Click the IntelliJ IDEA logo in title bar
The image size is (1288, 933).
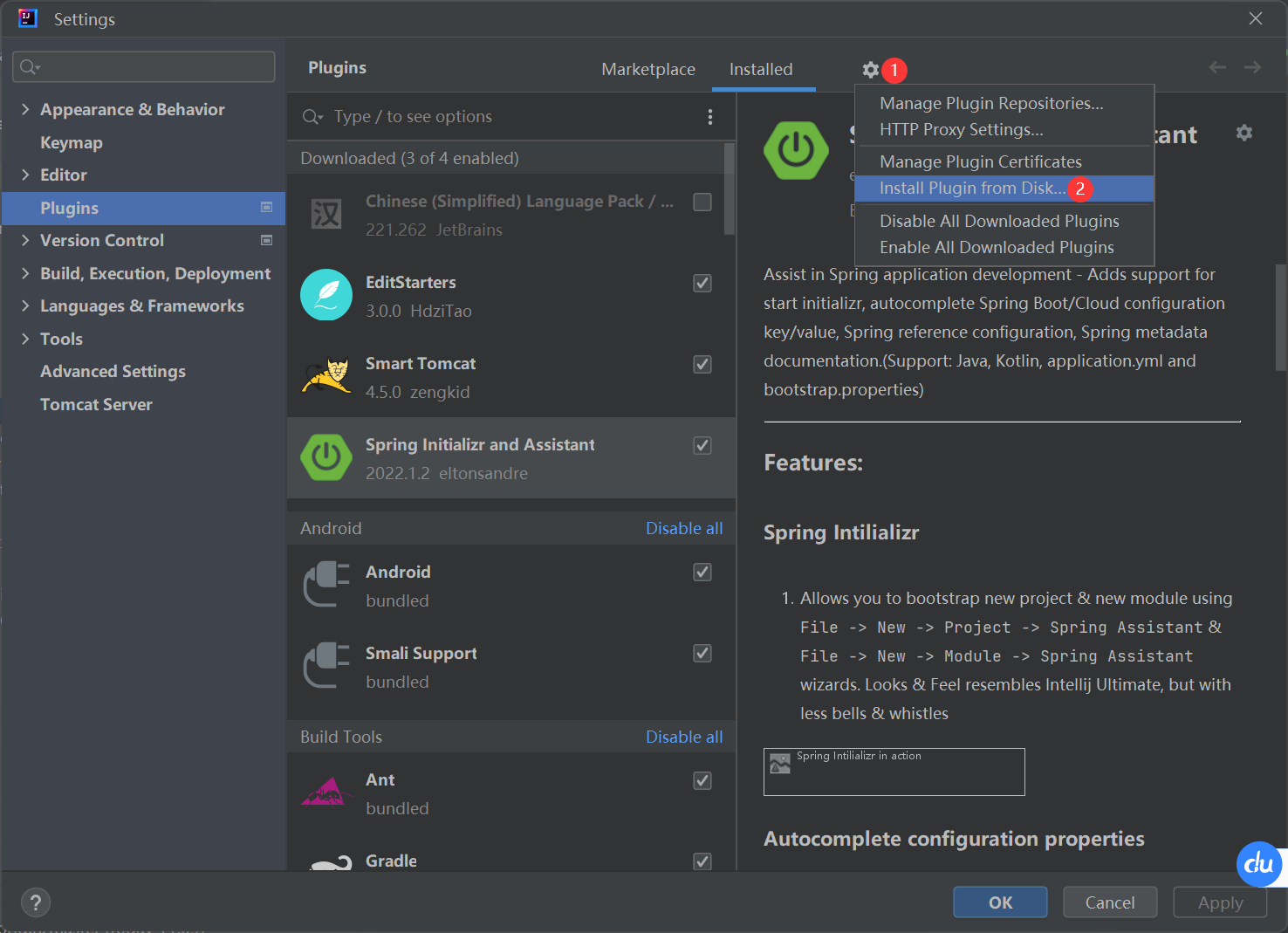(x=28, y=18)
